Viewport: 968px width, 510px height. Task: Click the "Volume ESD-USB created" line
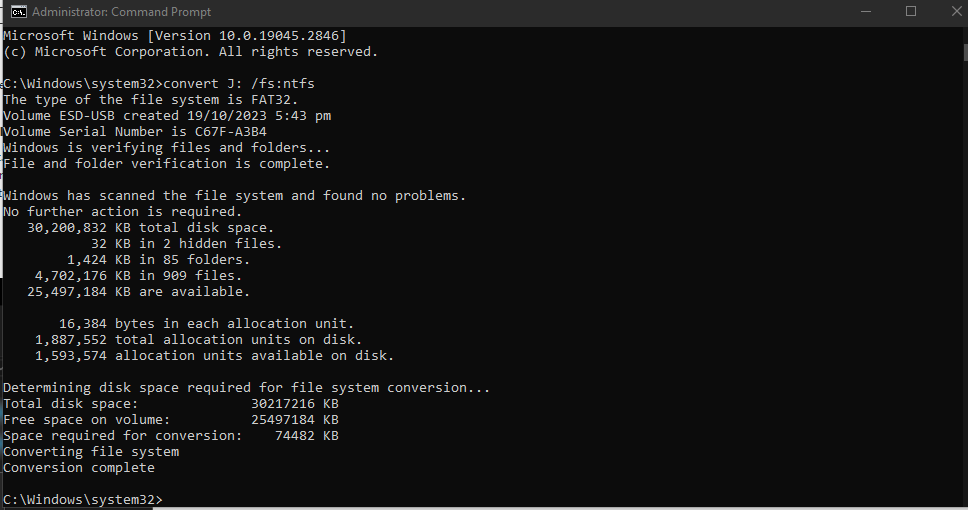click(x=167, y=115)
